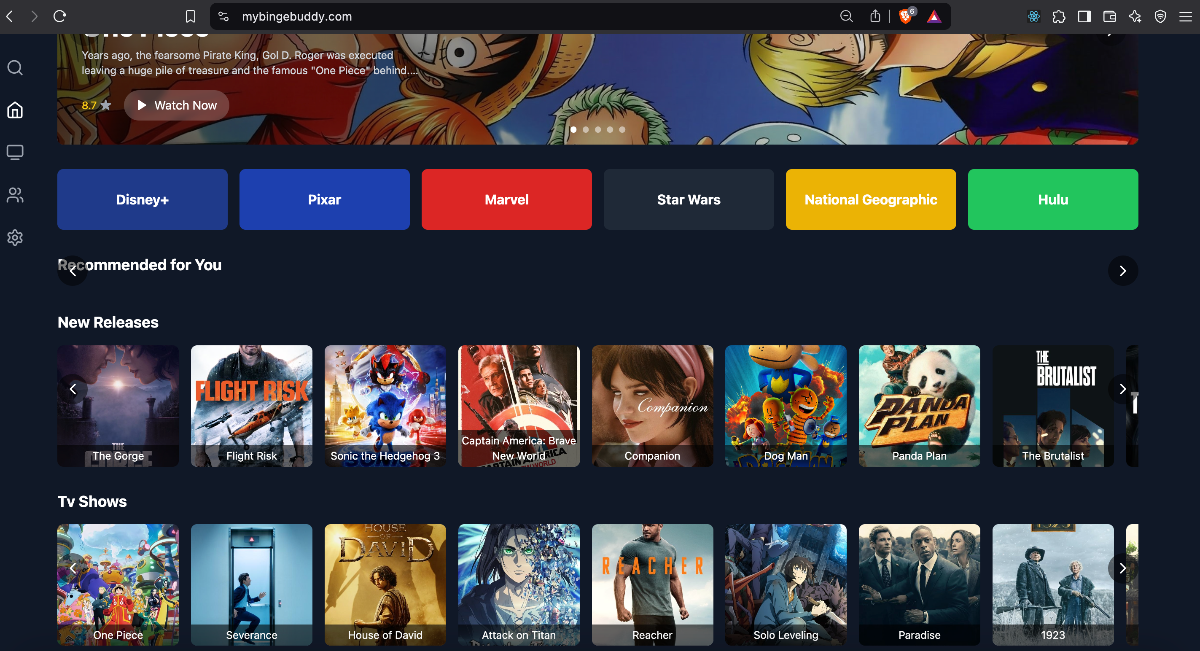Bookmark this page icon

tap(190, 16)
